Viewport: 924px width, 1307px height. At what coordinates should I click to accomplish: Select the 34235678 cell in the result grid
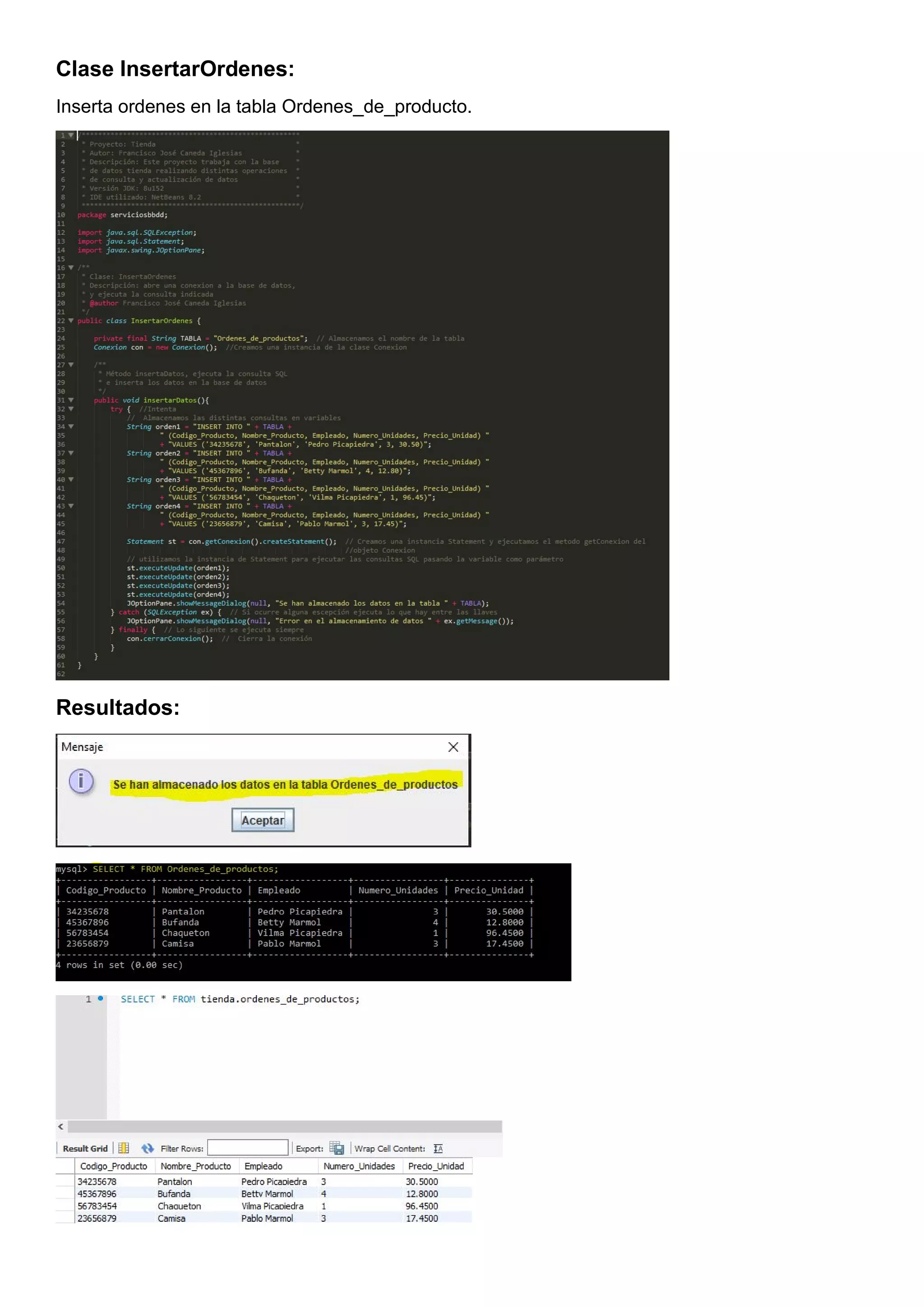coord(114,1182)
